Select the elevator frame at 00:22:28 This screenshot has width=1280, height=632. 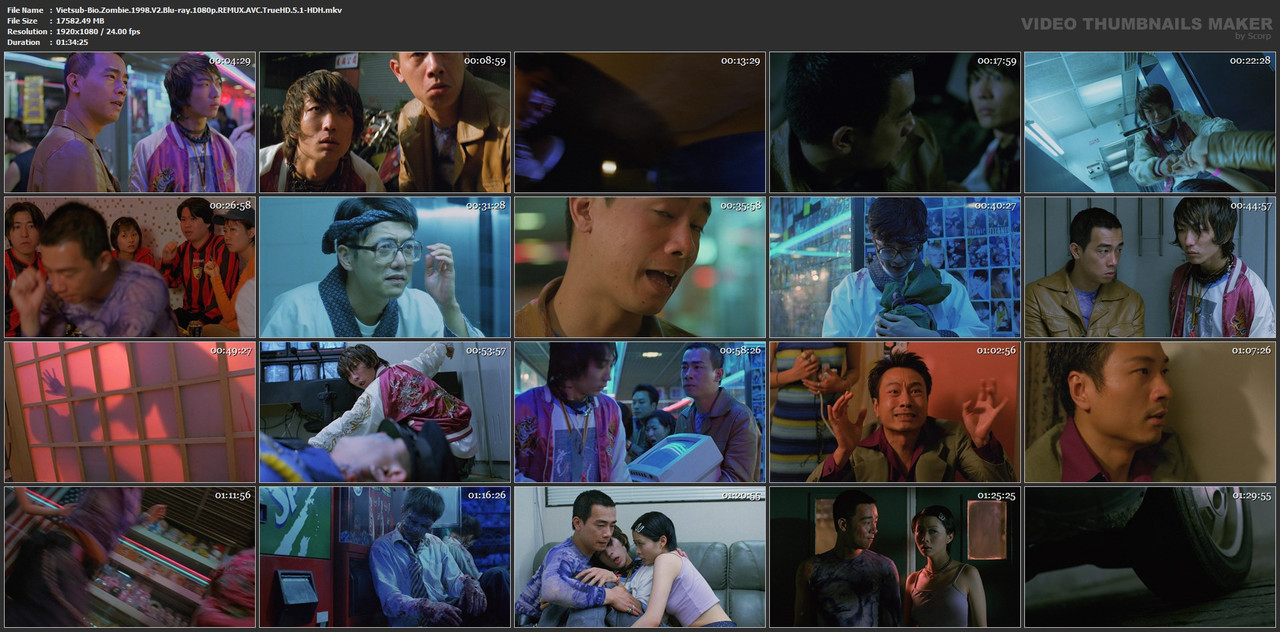coord(1150,122)
